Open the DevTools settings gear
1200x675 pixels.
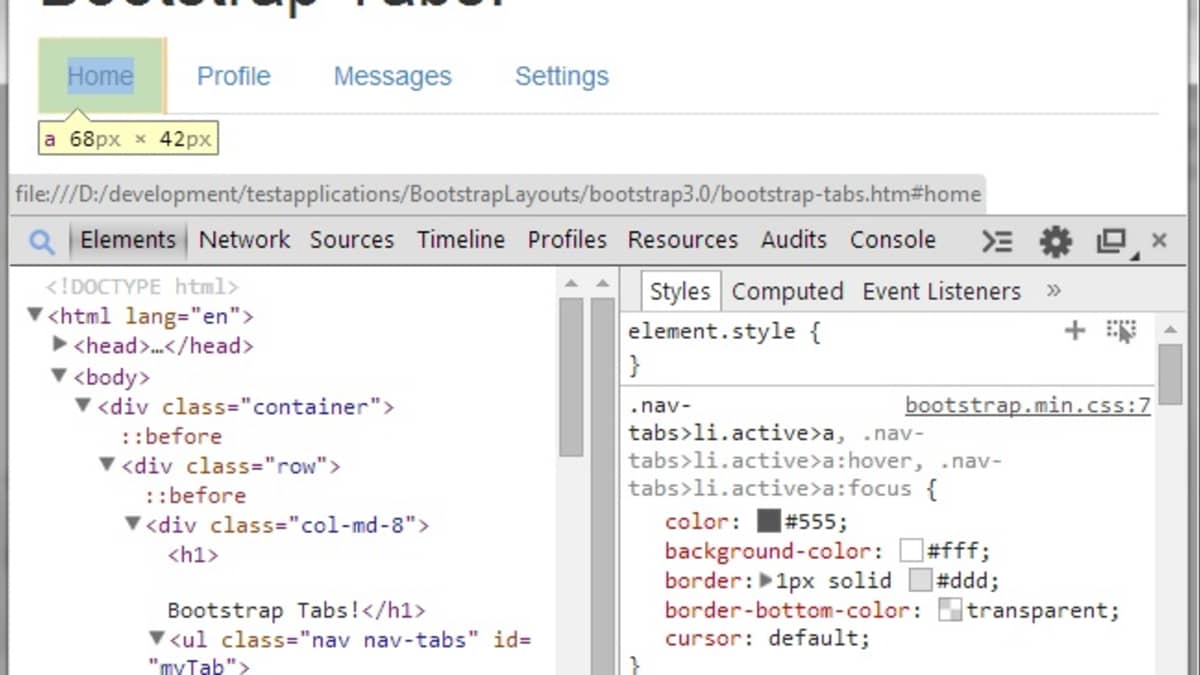tap(1055, 240)
